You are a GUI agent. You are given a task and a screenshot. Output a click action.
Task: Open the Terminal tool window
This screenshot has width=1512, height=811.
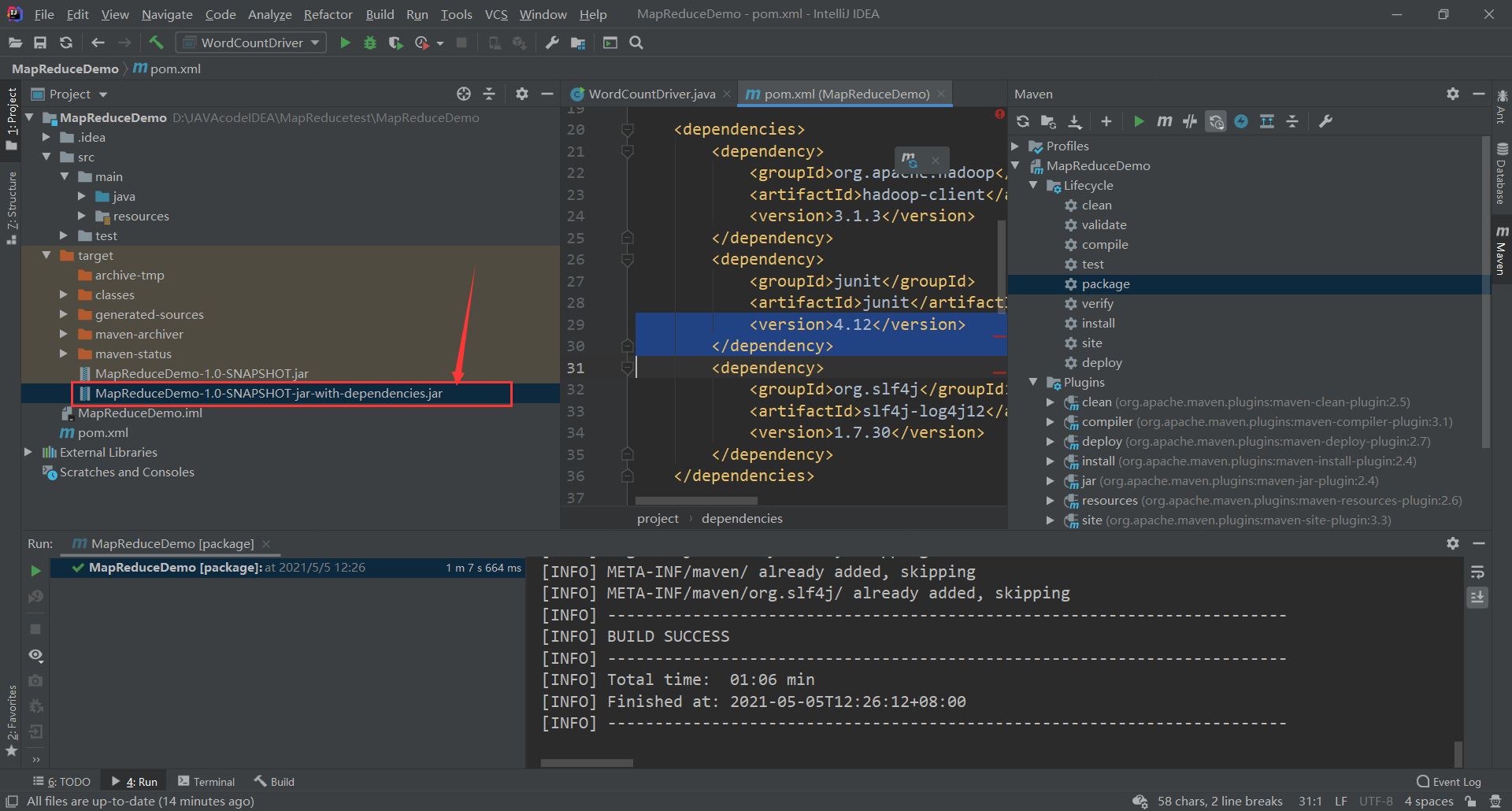[x=206, y=781]
